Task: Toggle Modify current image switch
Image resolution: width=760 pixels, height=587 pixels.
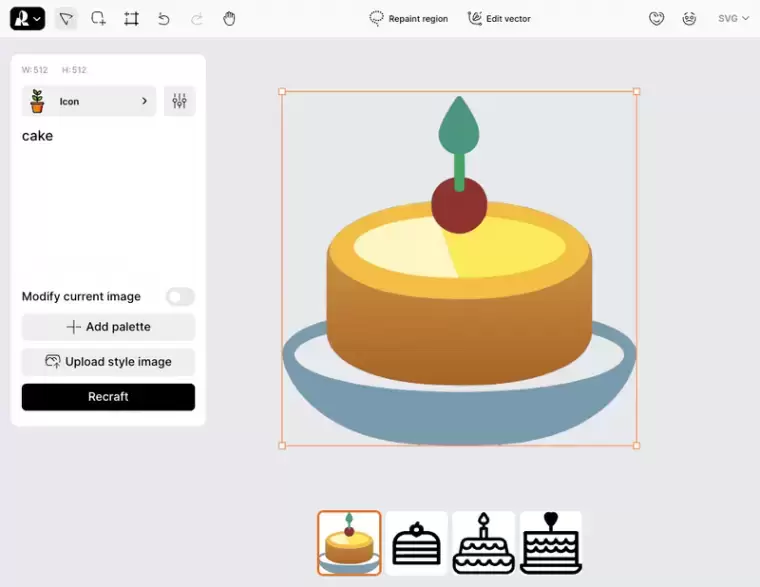Action: pos(180,296)
